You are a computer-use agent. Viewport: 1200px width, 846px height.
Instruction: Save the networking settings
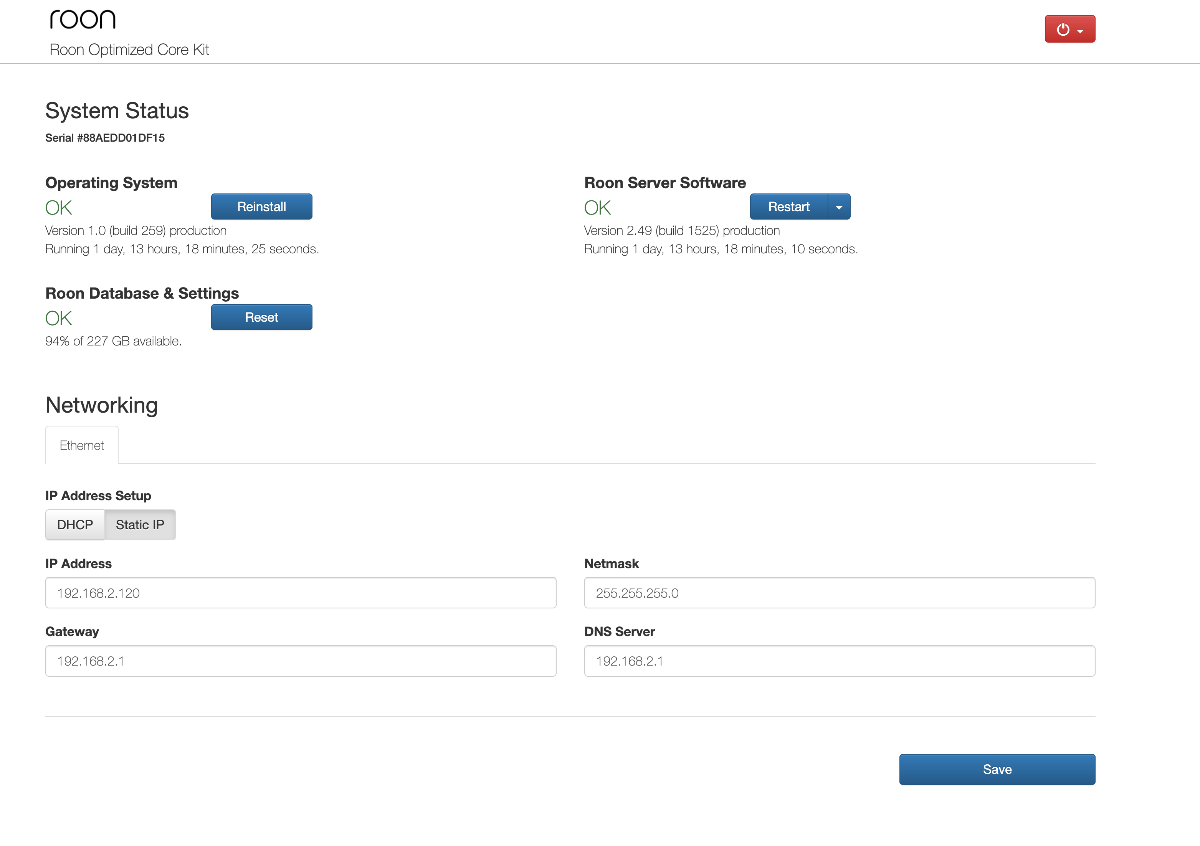tap(997, 770)
